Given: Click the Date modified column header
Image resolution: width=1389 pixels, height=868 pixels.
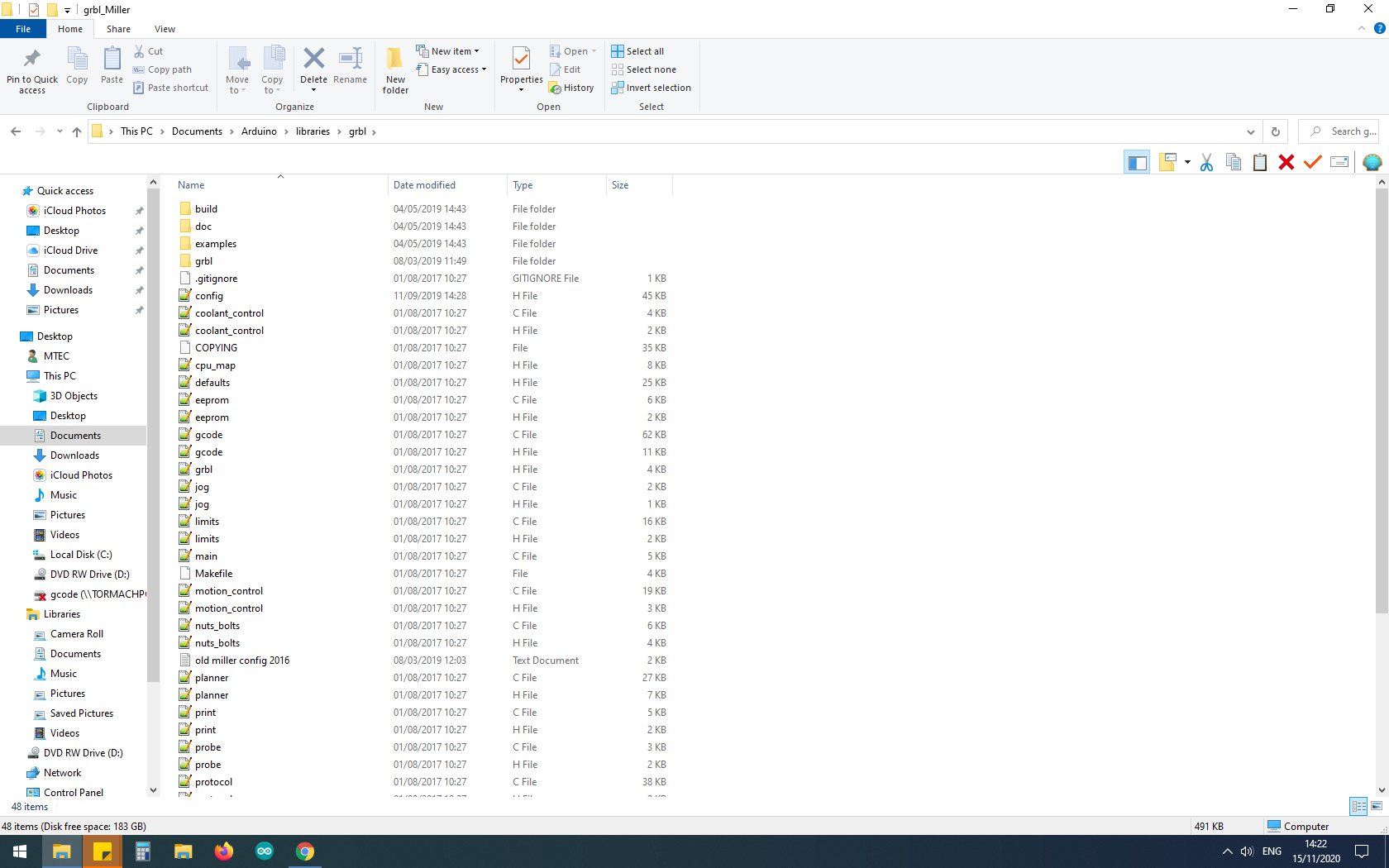Looking at the screenshot, I should [x=424, y=185].
